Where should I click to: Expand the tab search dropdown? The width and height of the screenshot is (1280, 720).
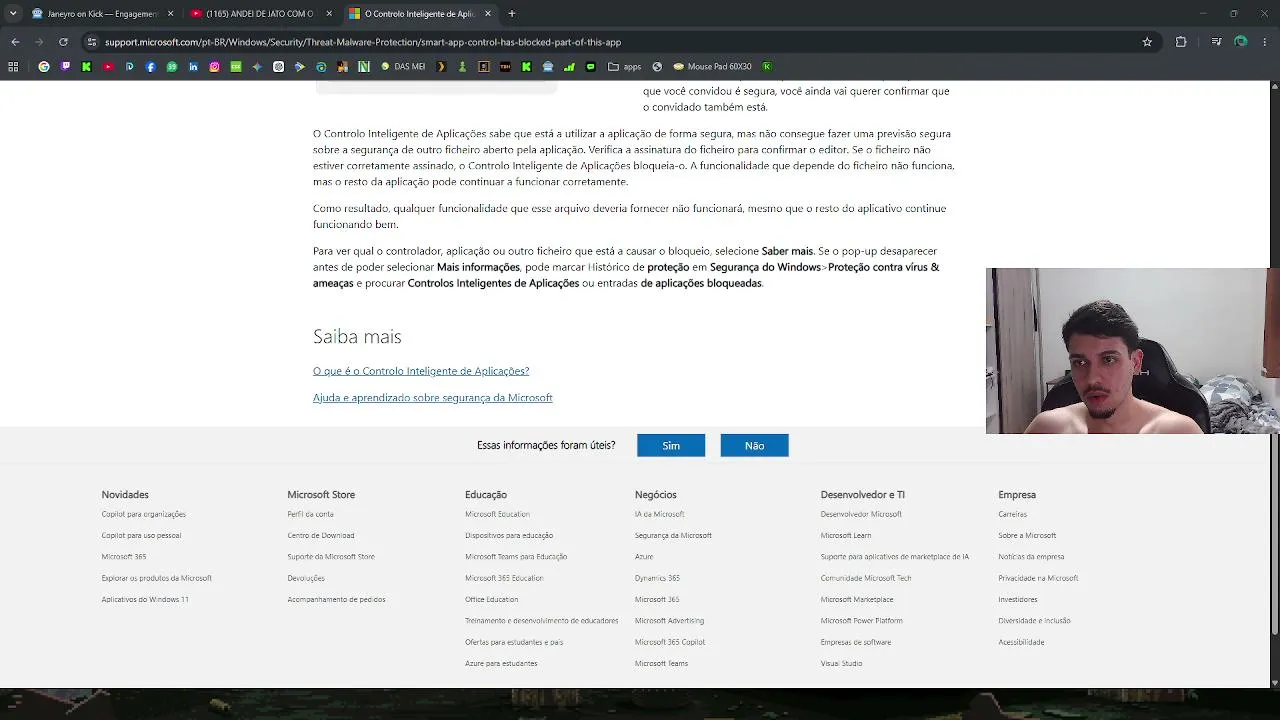pos(13,14)
